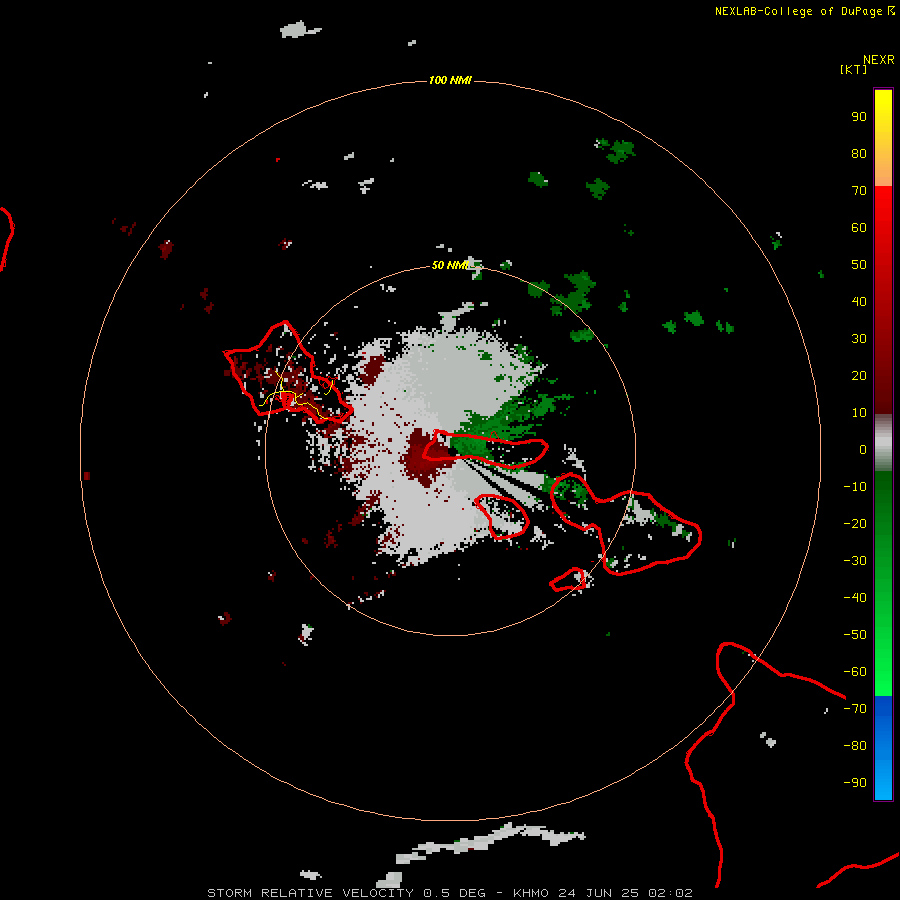Click the -60 value on the velocity scale
Image resolution: width=900 pixels, height=900 pixels.
tap(855, 672)
